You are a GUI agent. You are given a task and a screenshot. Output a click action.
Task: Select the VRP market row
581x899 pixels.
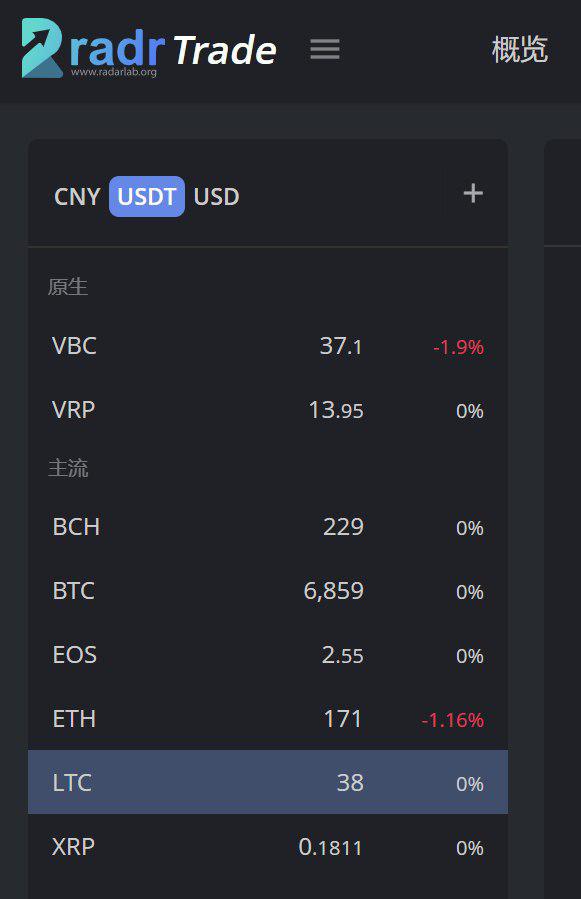[268, 411]
